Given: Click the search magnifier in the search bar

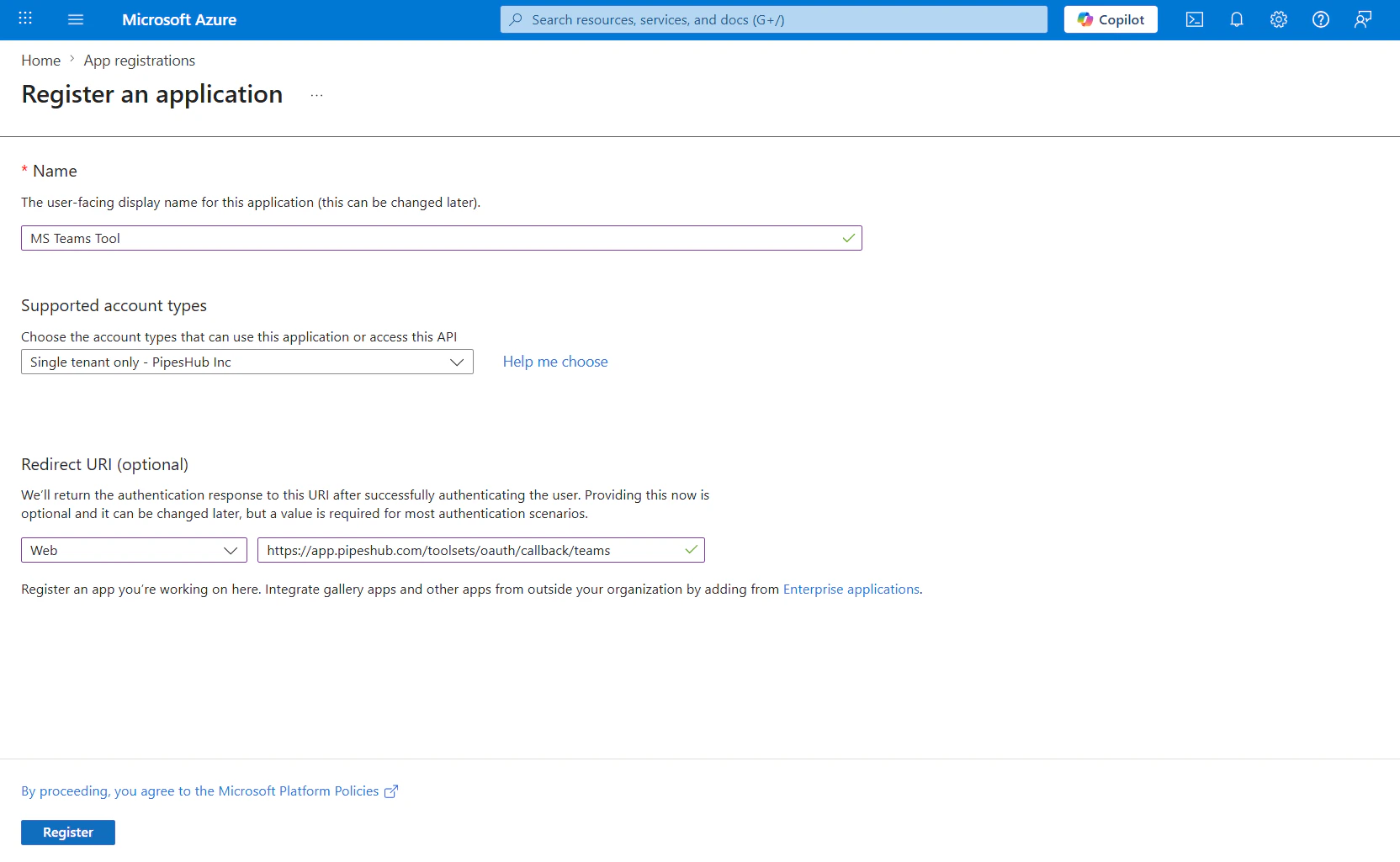Looking at the screenshot, I should tap(516, 19).
